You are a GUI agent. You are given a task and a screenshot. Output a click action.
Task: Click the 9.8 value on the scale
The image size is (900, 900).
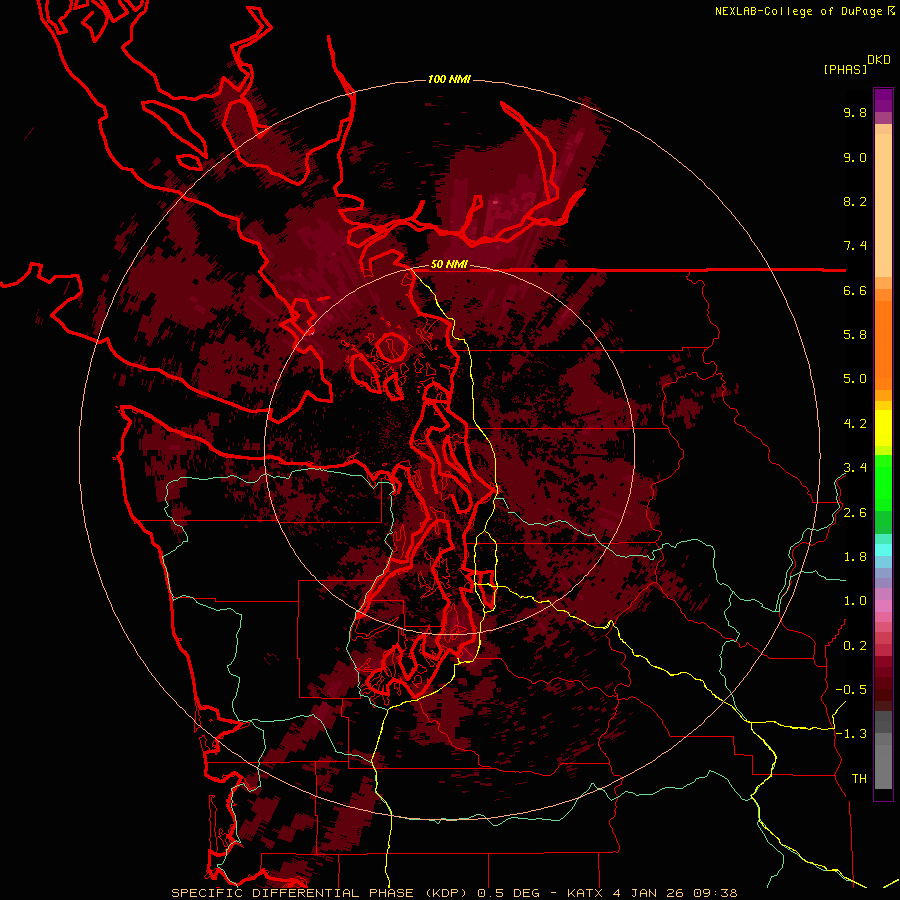[855, 112]
